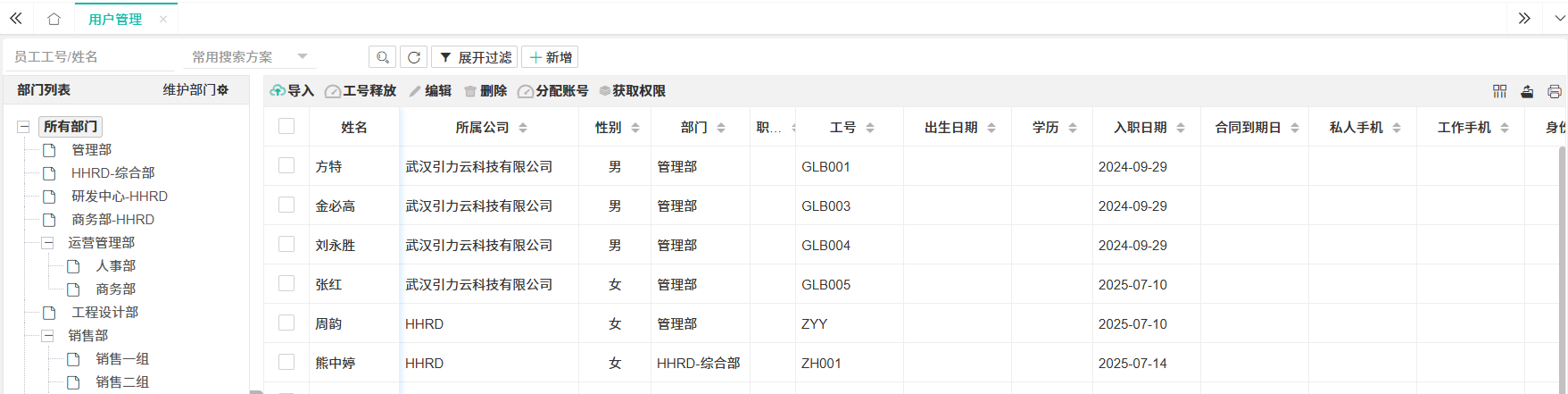Image resolution: width=1568 pixels, height=394 pixels.
Task: Click the vertical scrollbar of the table
Action: pos(1562,268)
